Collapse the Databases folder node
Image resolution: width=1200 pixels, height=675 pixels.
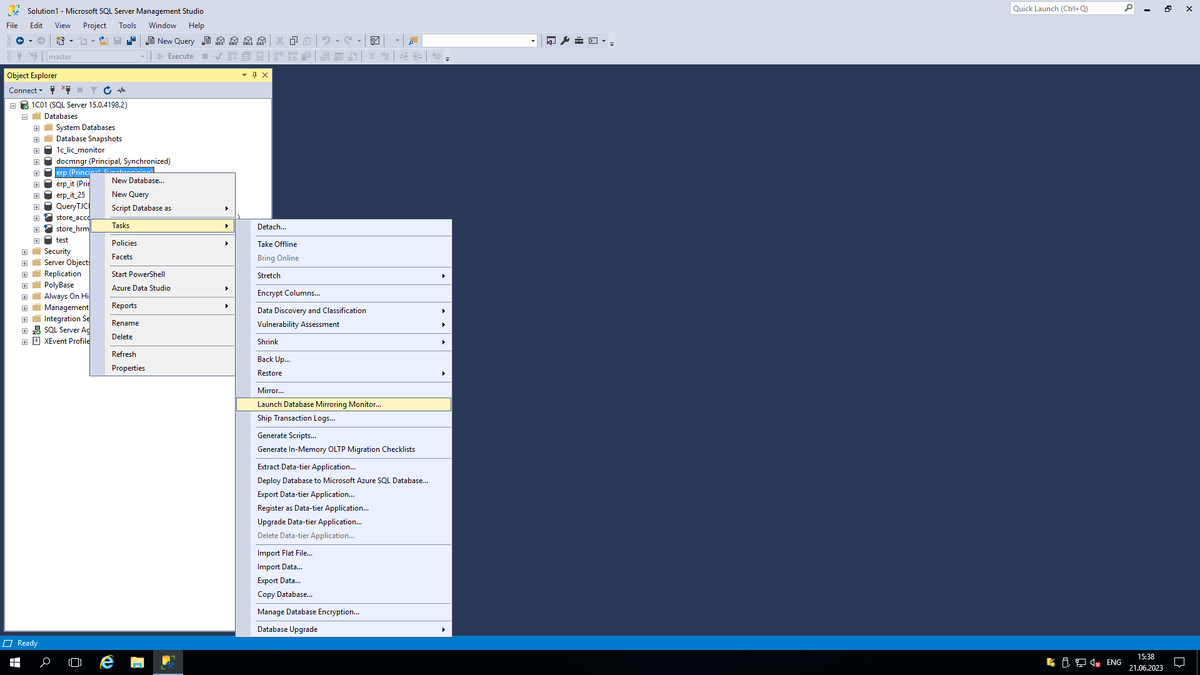tap(25, 116)
